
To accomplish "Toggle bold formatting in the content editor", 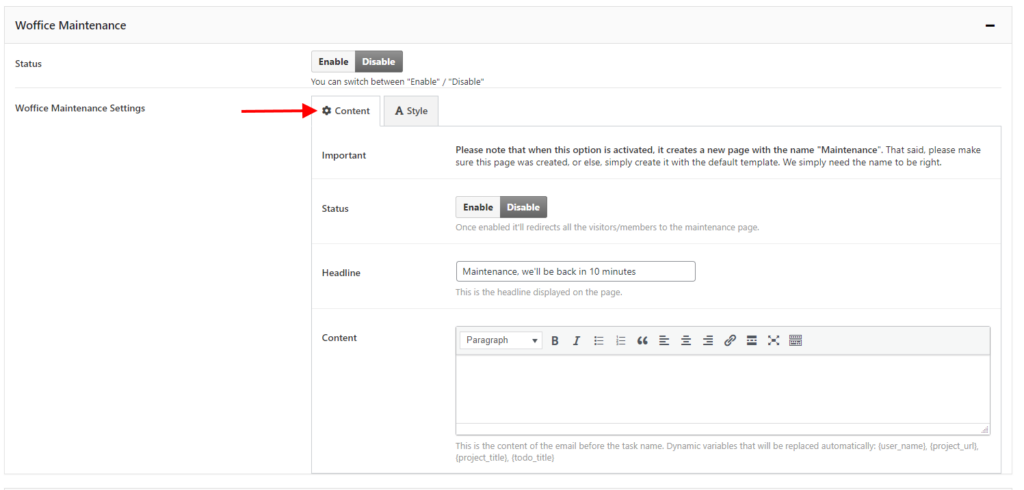I will click(x=555, y=341).
